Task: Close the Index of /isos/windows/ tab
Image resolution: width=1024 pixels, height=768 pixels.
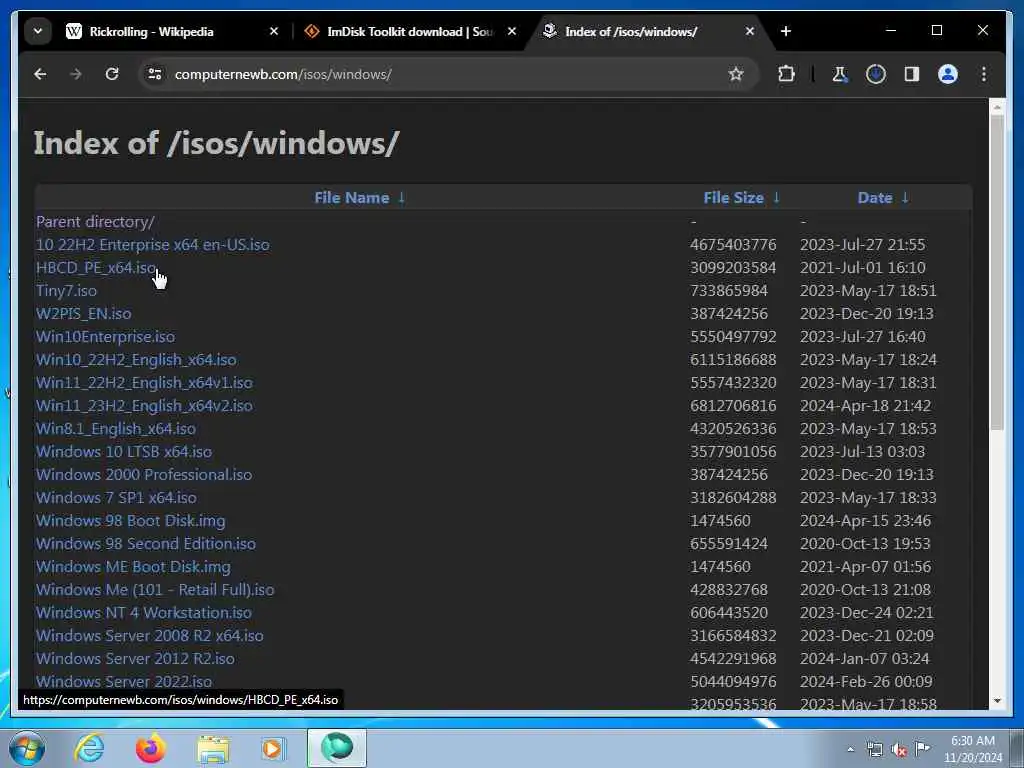Action: tap(750, 31)
